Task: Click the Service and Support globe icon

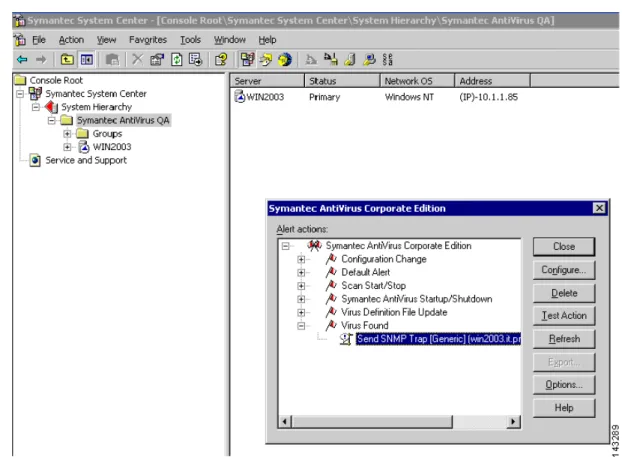Action: (x=35, y=160)
